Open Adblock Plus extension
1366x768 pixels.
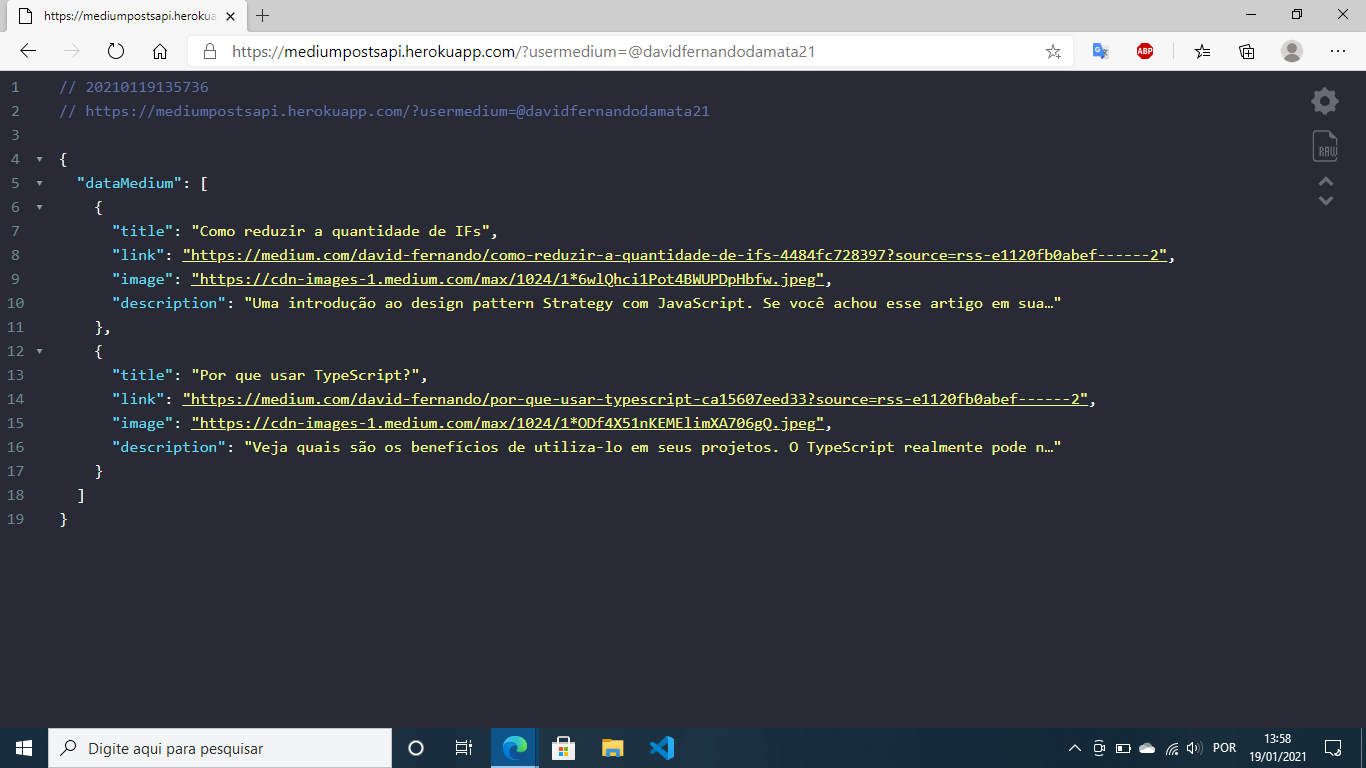click(x=1145, y=51)
